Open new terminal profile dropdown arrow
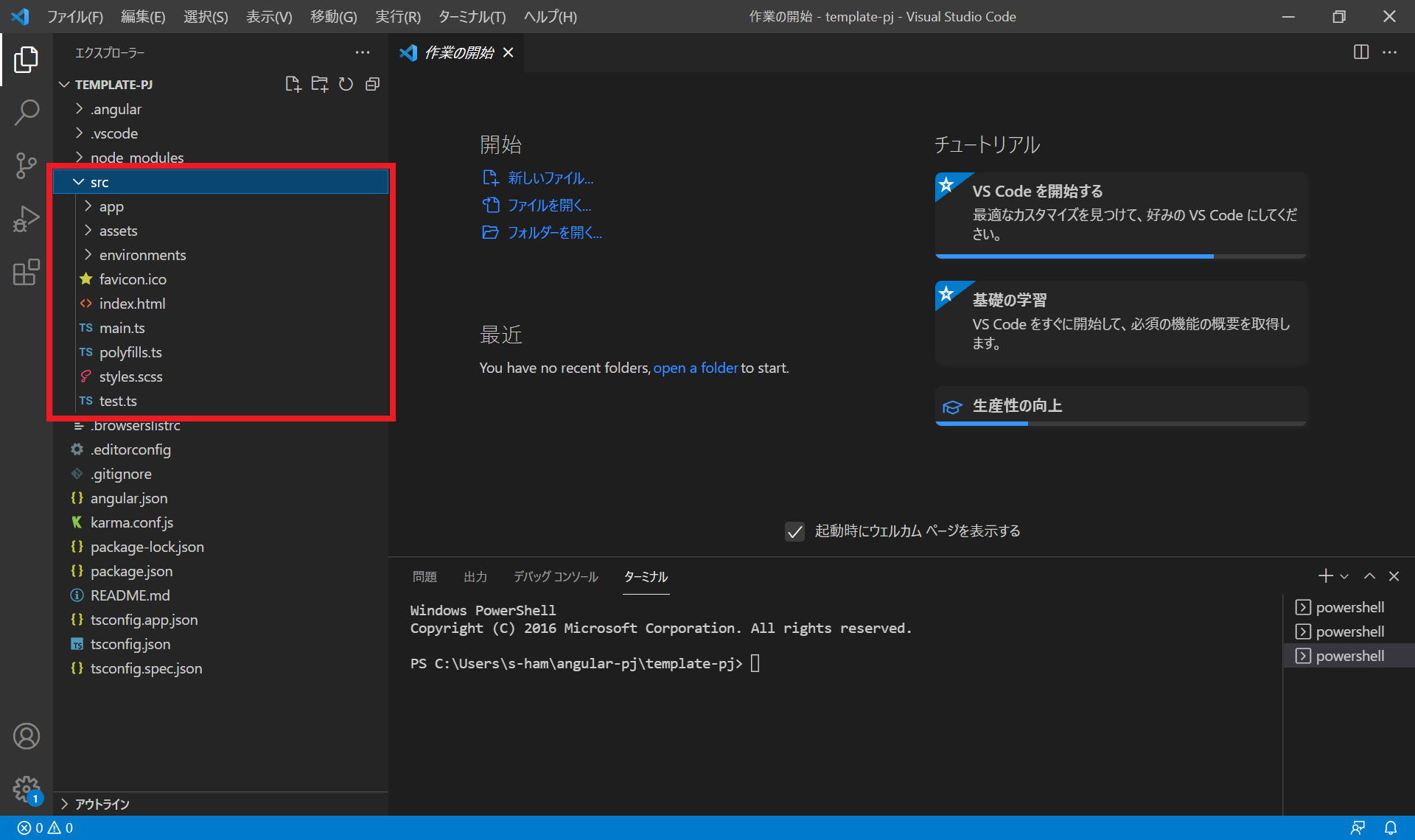This screenshot has width=1415, height=840. pyautogui.click(x=1344, y=577)
